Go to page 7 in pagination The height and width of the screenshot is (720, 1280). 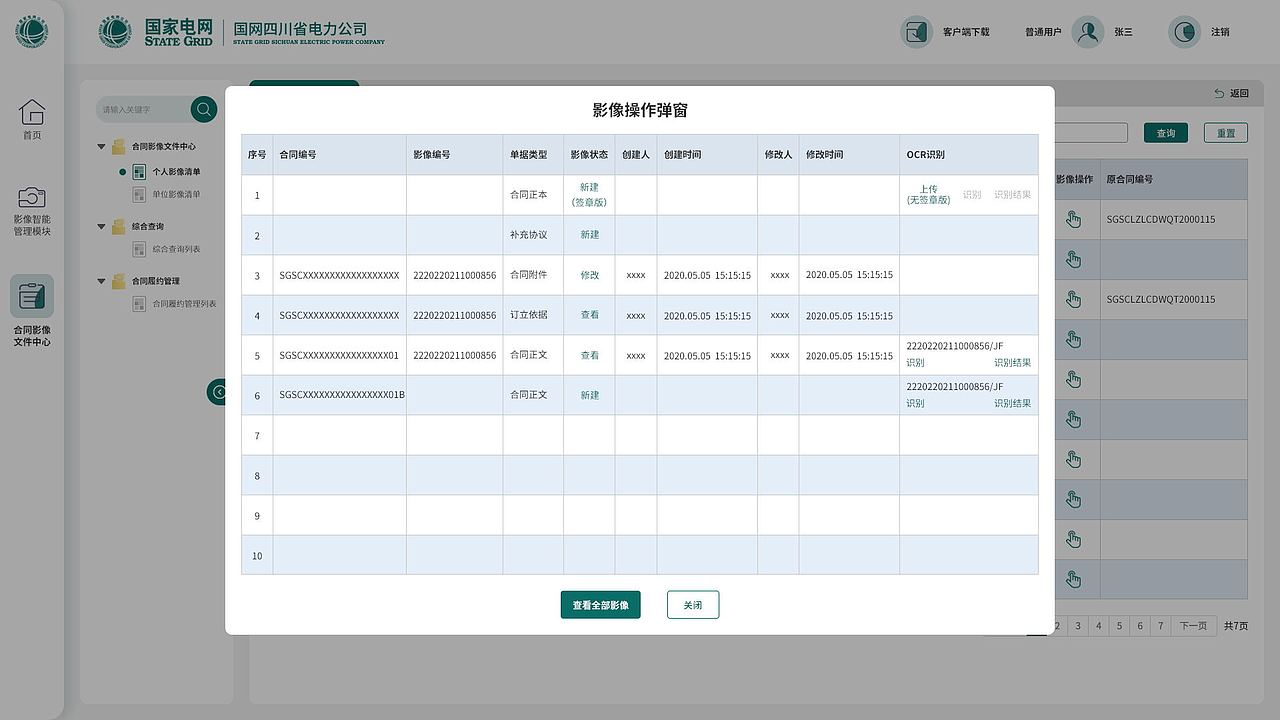(x=1160, y=626)
